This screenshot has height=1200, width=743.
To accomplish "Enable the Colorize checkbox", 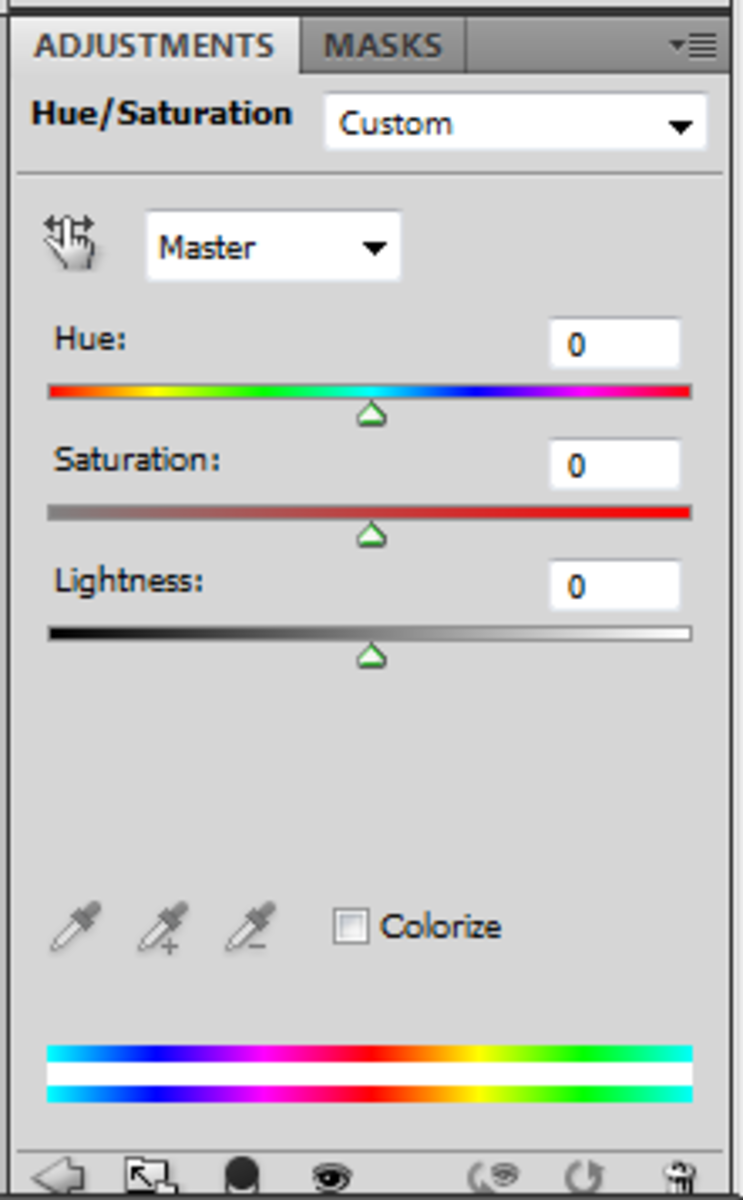I will point(352,927).
